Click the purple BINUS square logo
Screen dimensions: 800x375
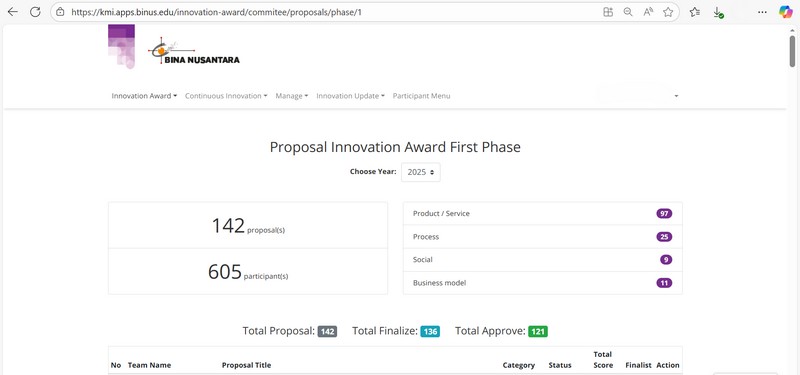(x=121, y=46)
